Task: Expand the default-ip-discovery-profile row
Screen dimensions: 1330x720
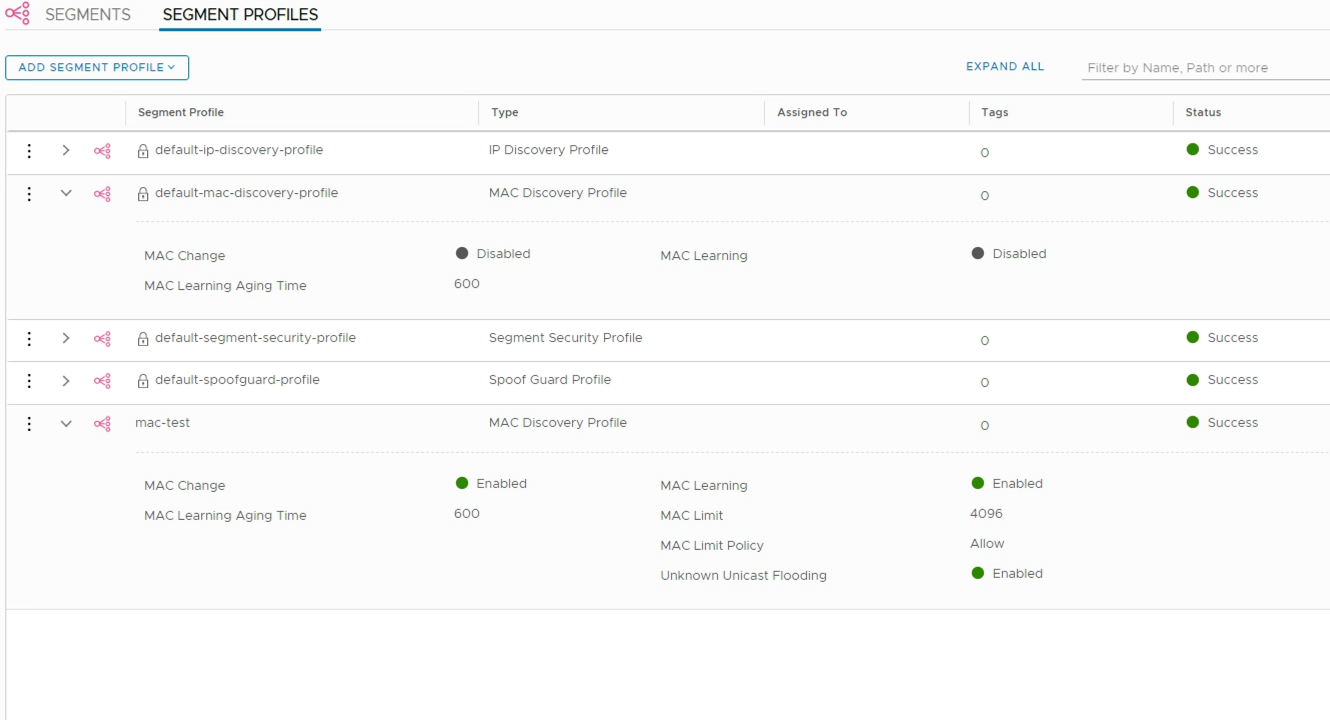Action: [66, 150]
